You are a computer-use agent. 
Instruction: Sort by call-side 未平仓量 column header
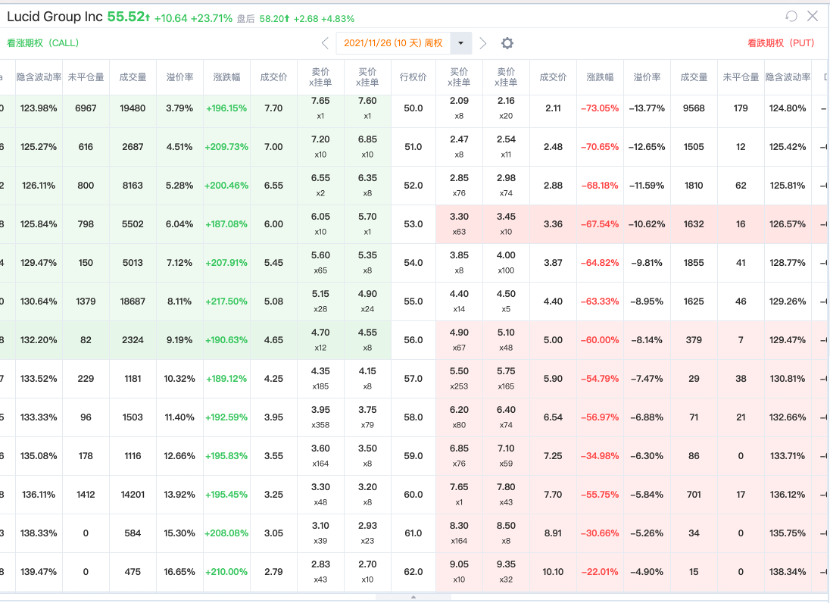click(x=86, y=77)
